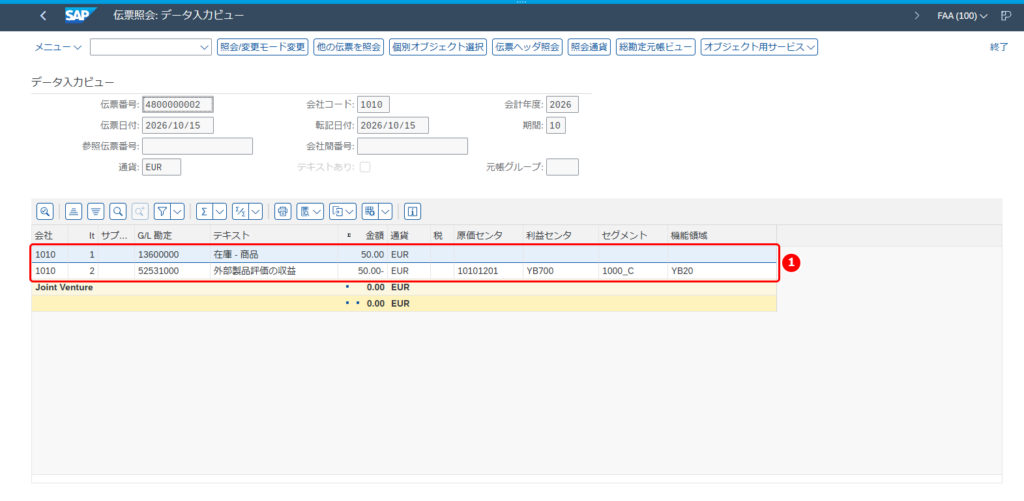Click the header icon right of FAA (100)

coord(1006,16)
